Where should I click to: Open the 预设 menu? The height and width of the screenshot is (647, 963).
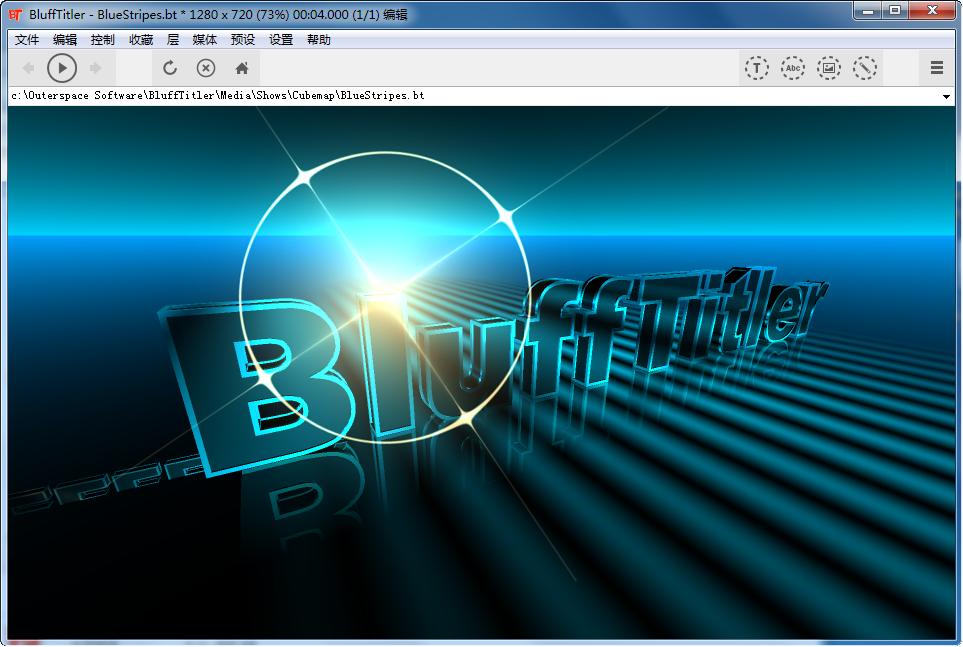coord(243,40)
